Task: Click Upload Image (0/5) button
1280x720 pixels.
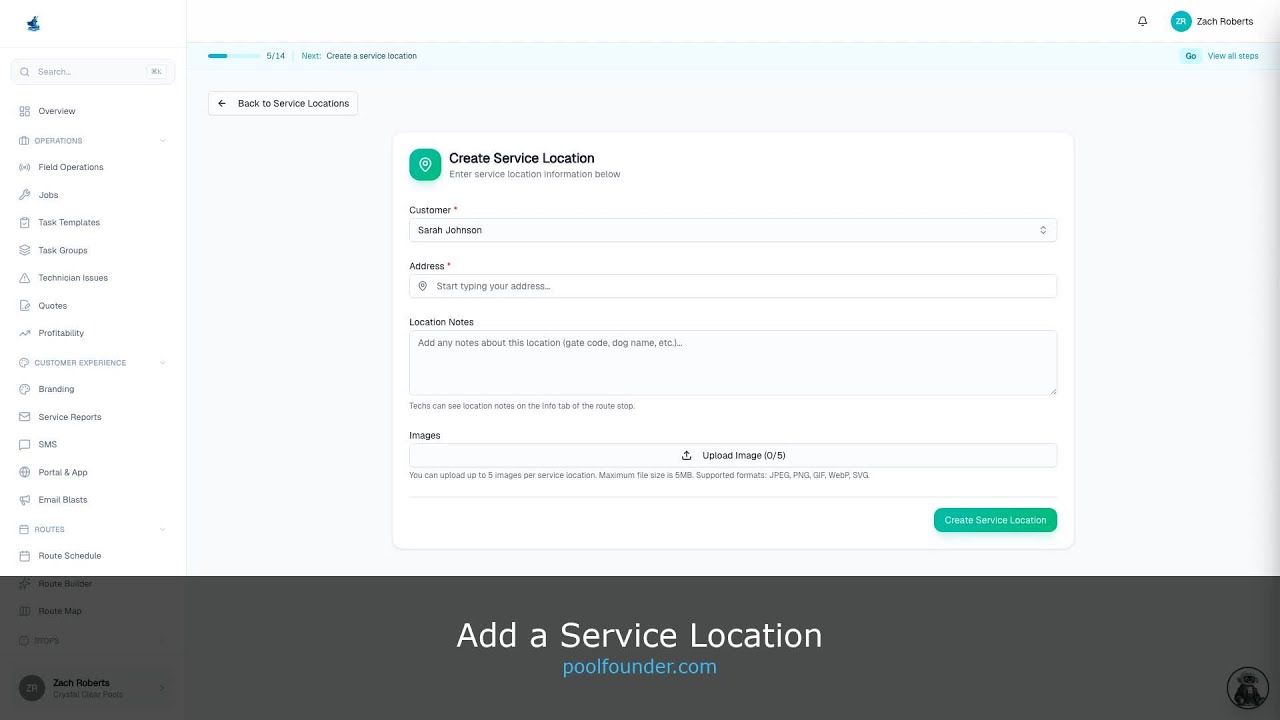Action: point(733,455)
